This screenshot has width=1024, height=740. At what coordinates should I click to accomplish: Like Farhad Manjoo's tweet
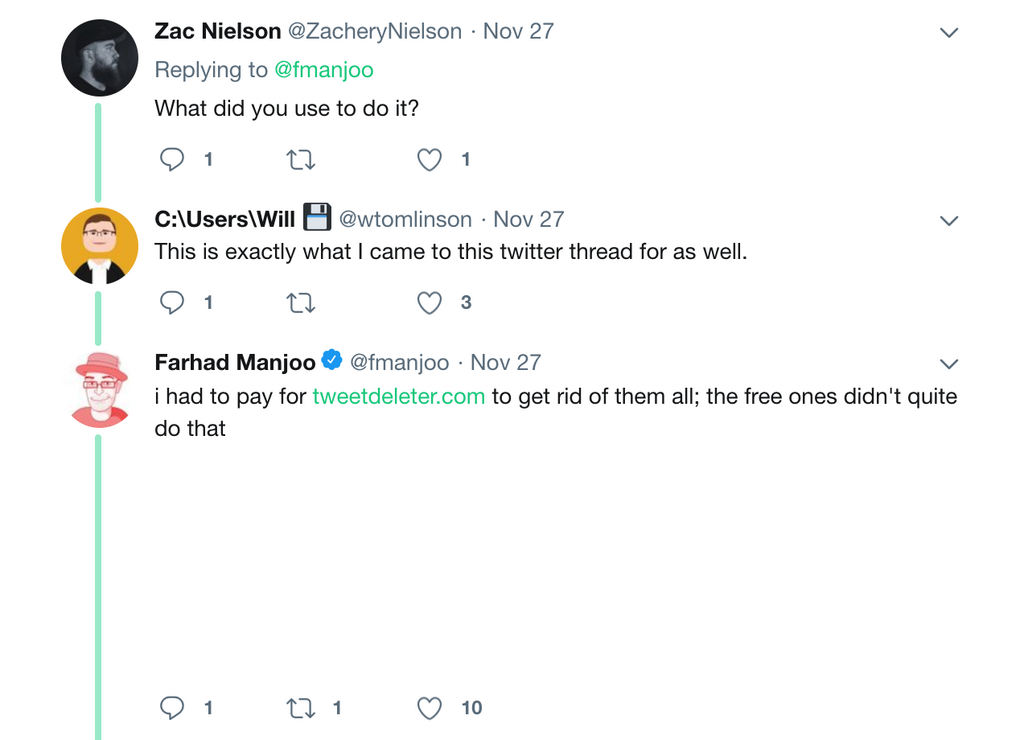[x=430, y=708]
